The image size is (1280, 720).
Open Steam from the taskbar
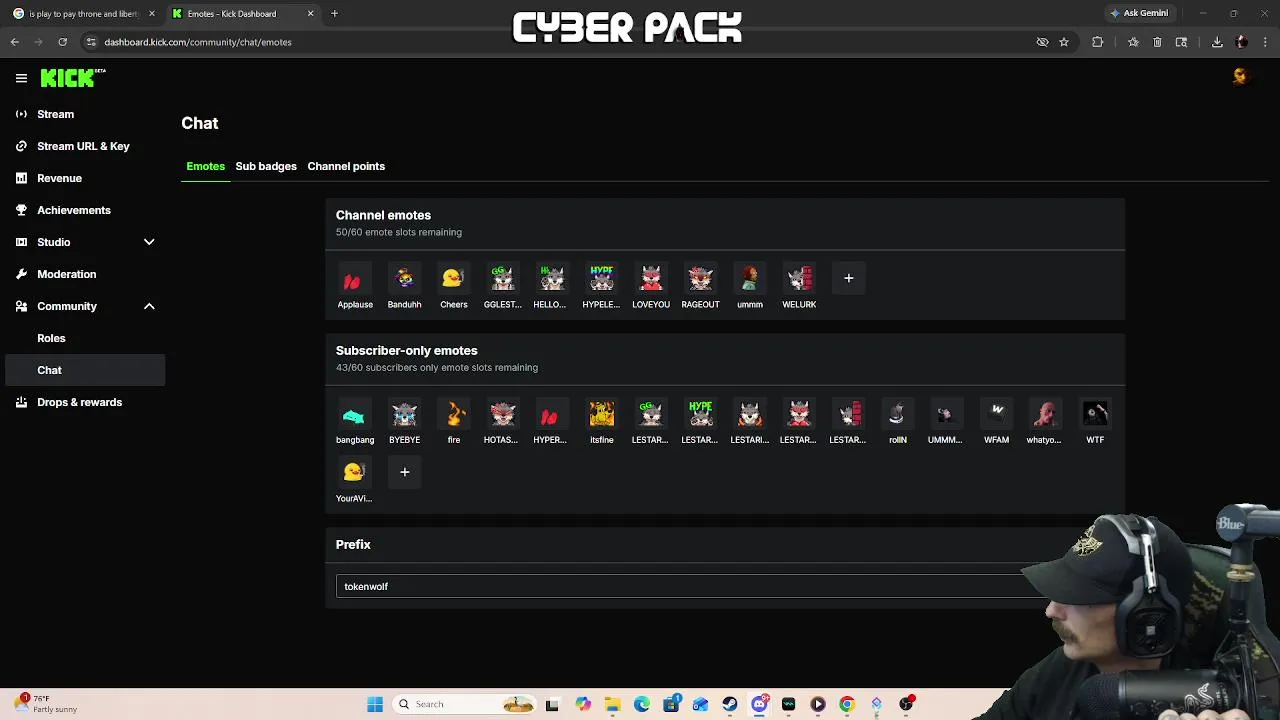729,704
